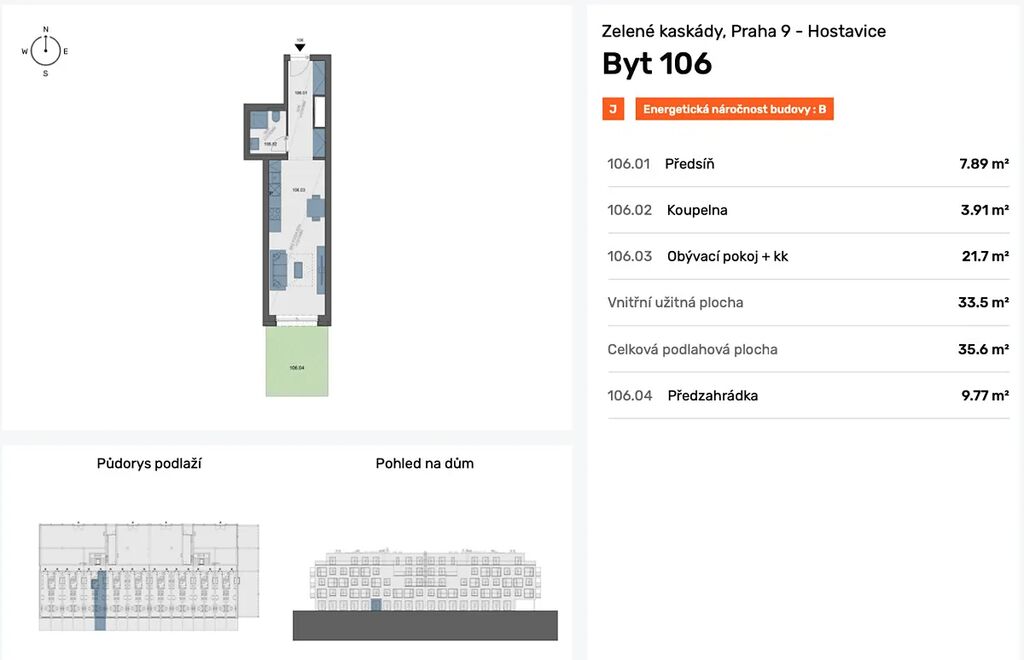Select the Koupelna 106.02 row

click(808, 210)
